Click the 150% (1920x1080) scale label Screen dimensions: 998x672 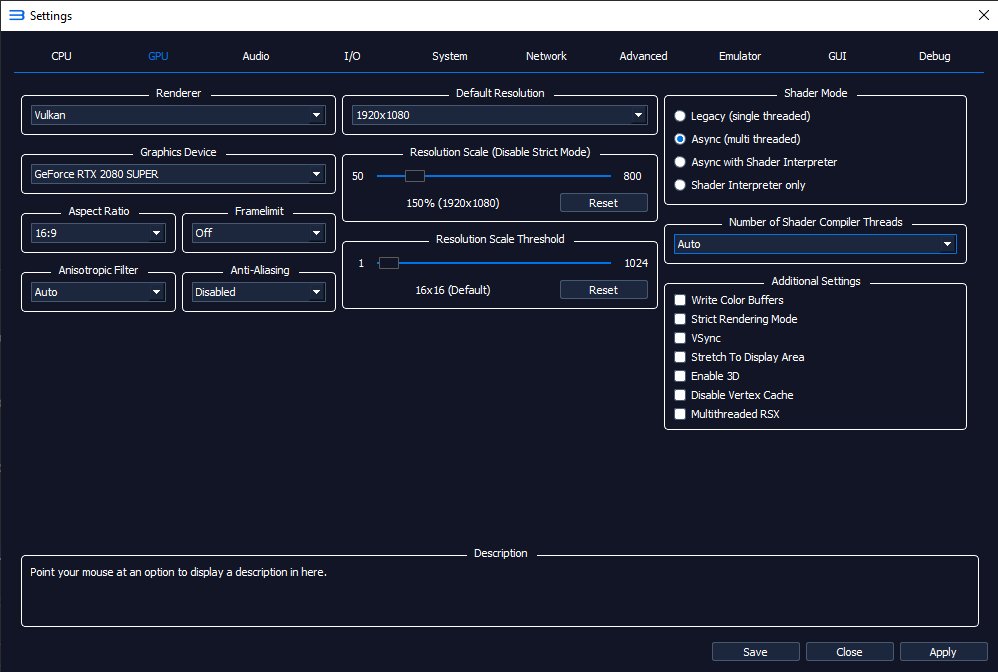click(453, 203)
